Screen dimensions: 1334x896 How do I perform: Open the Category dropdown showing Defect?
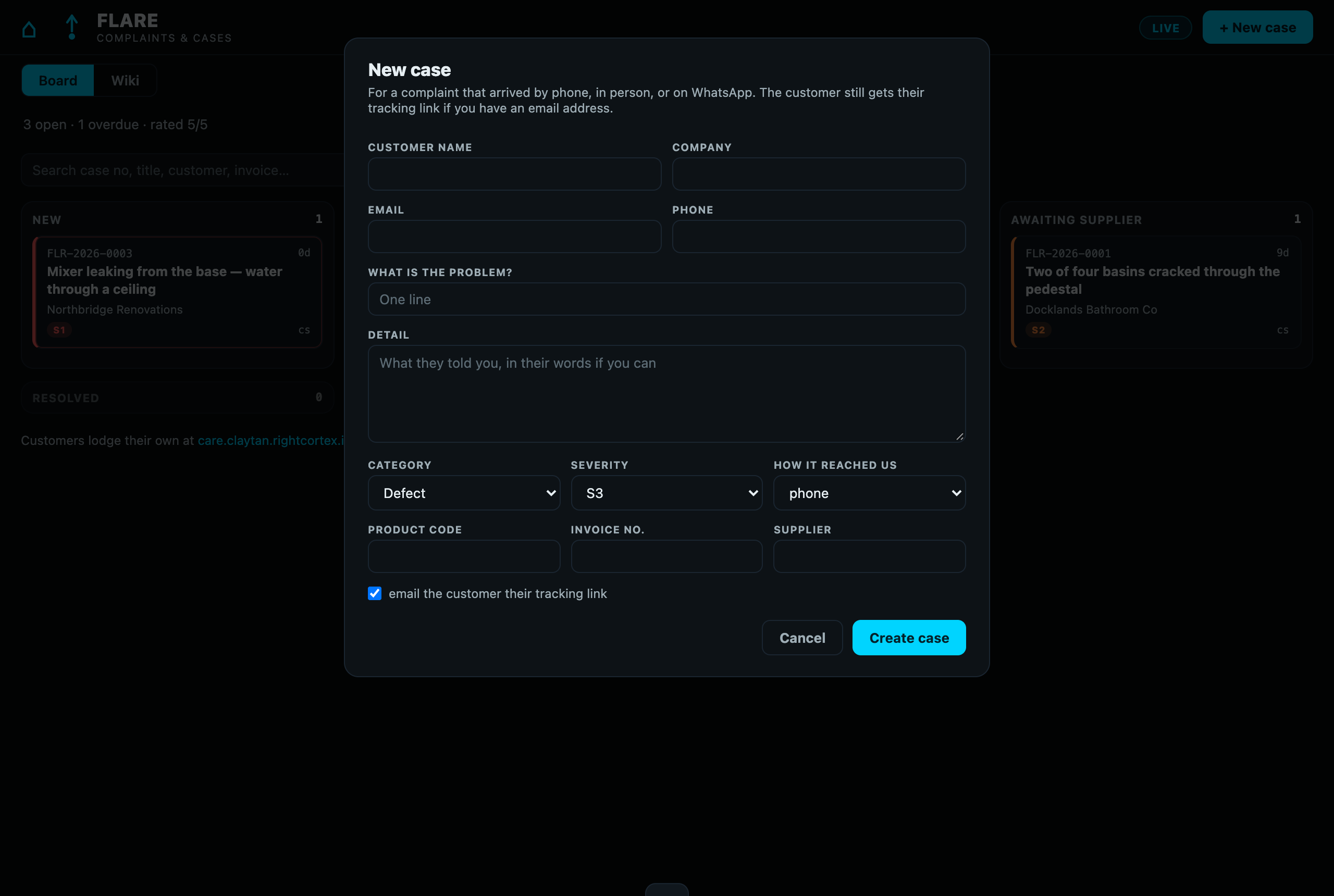coord(464,493)
